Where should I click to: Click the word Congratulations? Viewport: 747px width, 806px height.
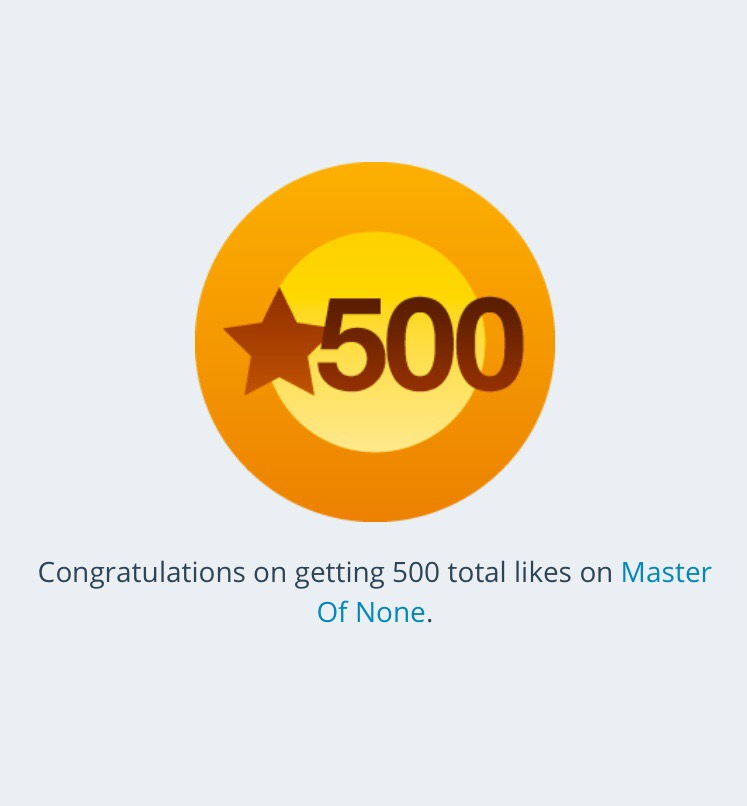click(141, 573)
